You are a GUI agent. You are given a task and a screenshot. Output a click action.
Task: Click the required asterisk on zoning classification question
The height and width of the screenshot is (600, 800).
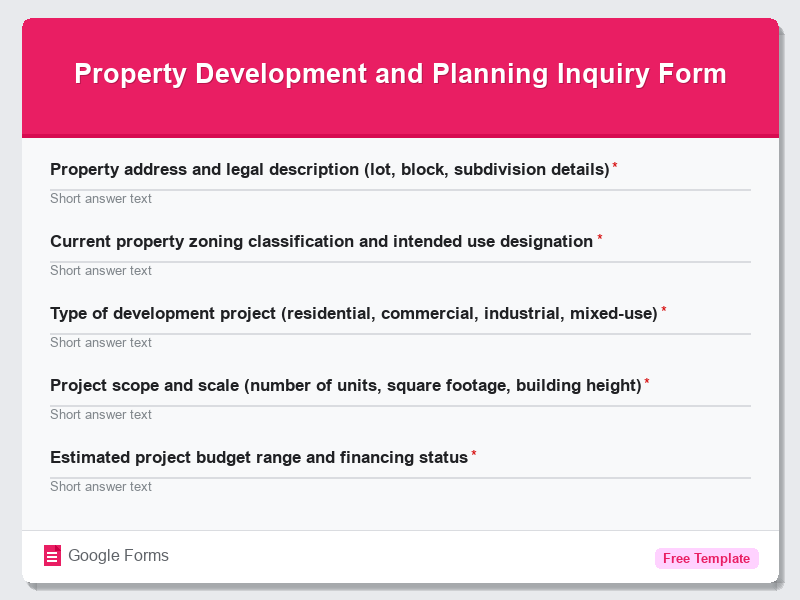(600, 237)
